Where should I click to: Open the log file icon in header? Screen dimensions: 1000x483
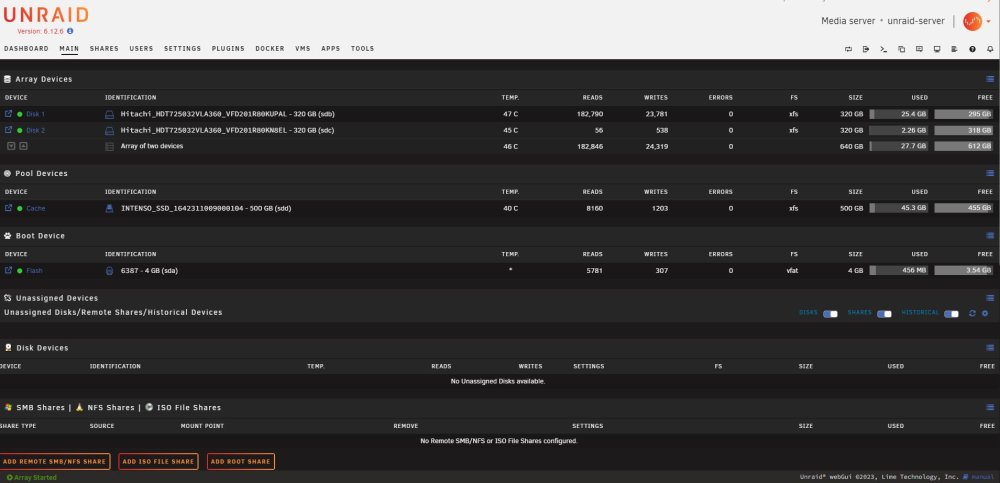click(x=954, y=49)
